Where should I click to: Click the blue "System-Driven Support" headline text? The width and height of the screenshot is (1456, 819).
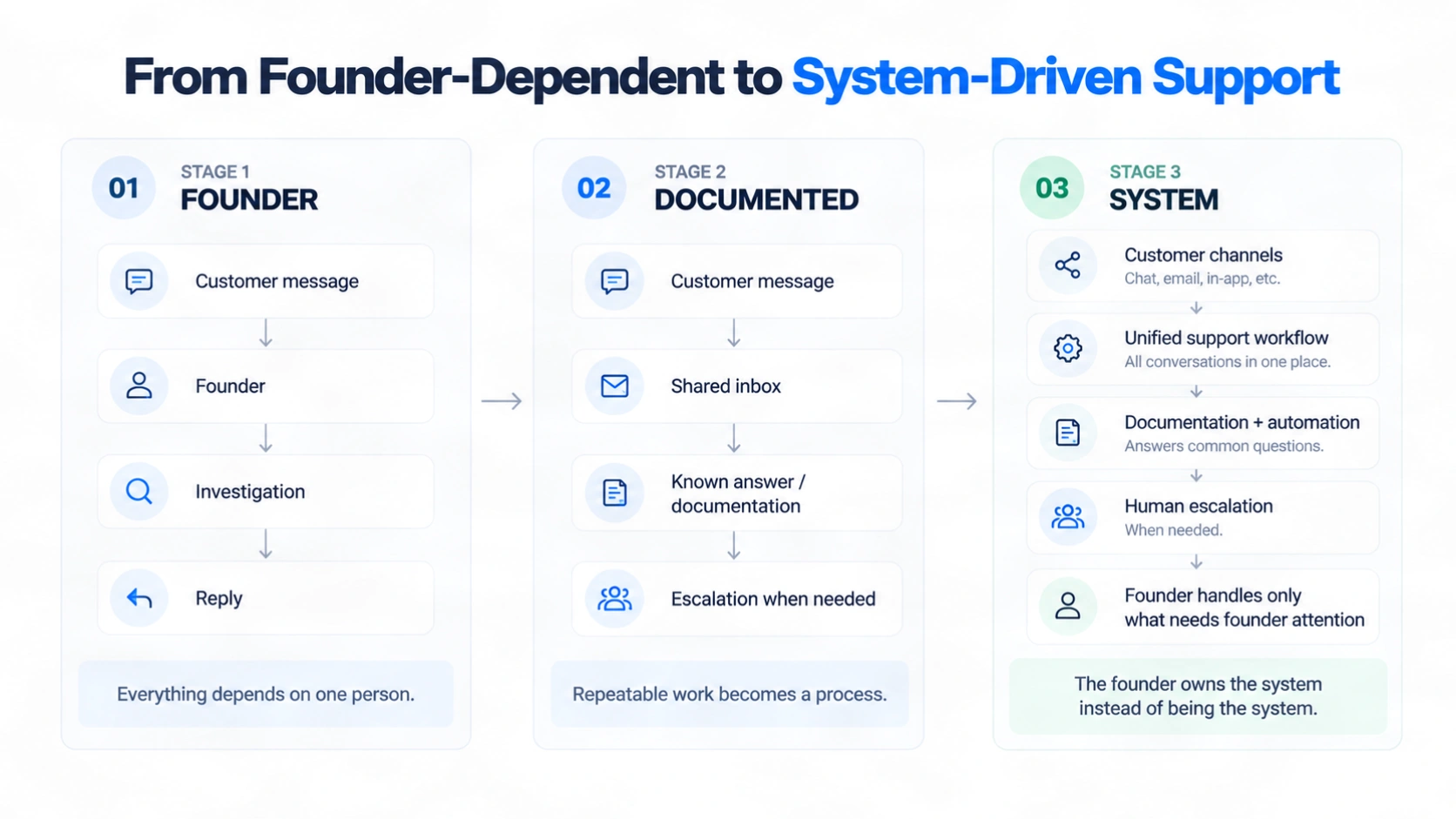(x=1065, y=77)
